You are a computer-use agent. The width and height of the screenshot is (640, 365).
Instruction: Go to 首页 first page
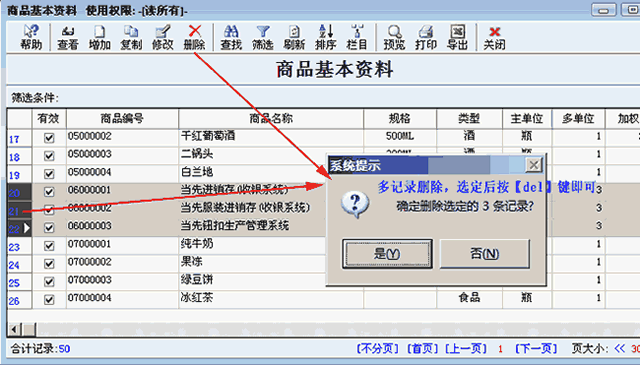[x=422, y=348]
